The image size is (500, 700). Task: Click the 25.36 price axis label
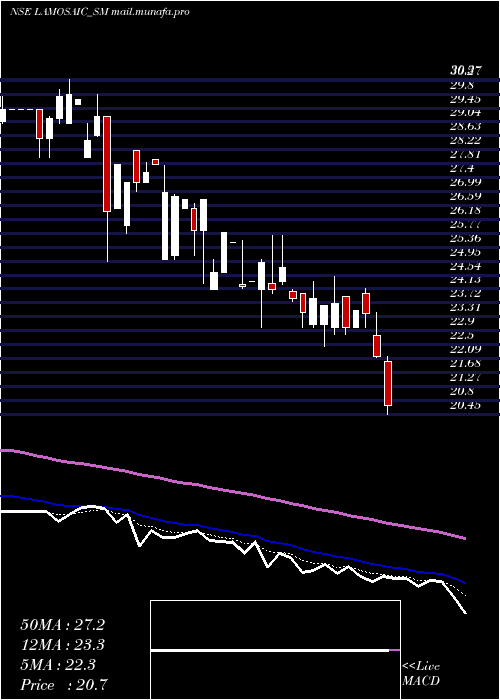(x=465, y=238)
